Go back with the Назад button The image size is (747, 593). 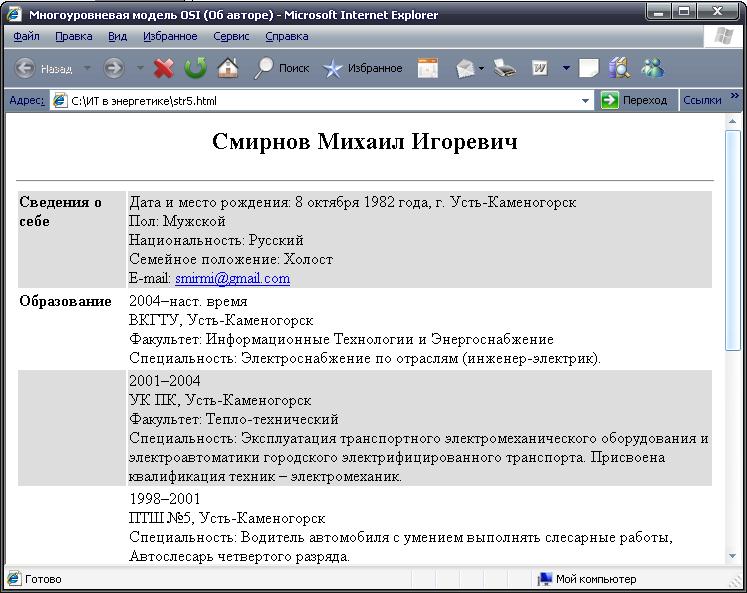click(43, 69)
